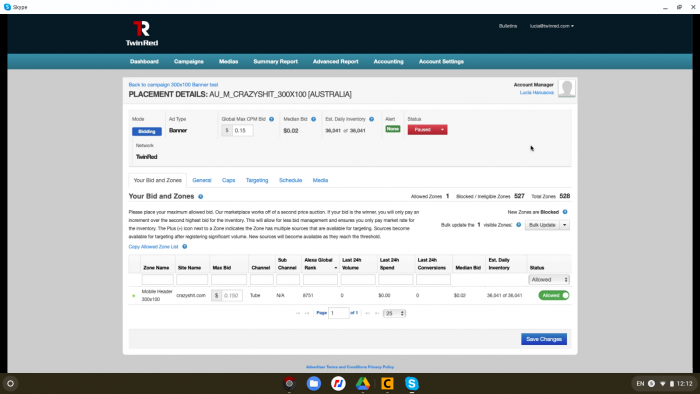Click the Global Max CPM Bid input field
The height and width of the screenshot is (394, 700).
(x=242, y=130)
